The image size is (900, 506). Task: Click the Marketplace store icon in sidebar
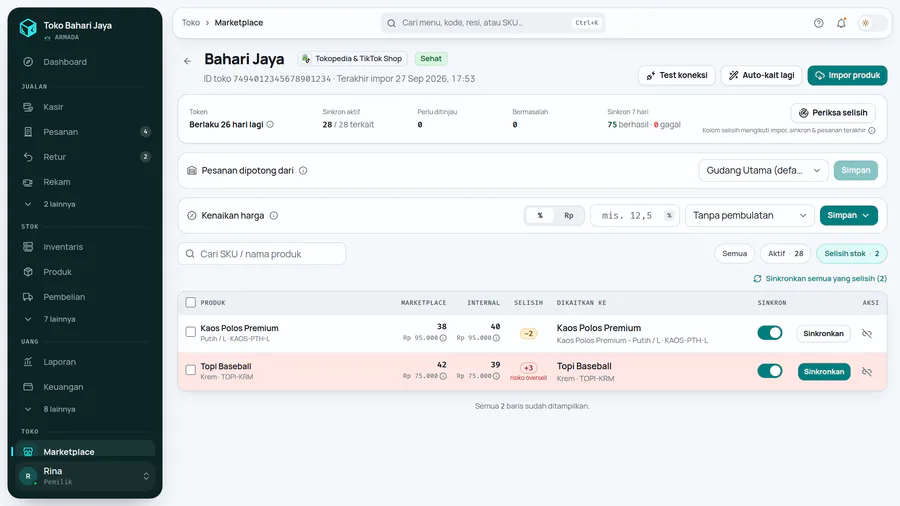click(x=28, y=452)
